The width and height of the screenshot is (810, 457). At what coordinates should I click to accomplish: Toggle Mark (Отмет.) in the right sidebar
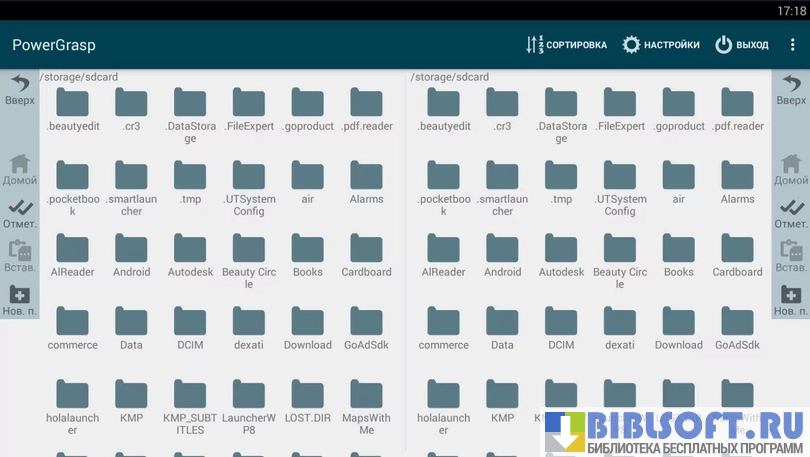[x=790, y=213]
